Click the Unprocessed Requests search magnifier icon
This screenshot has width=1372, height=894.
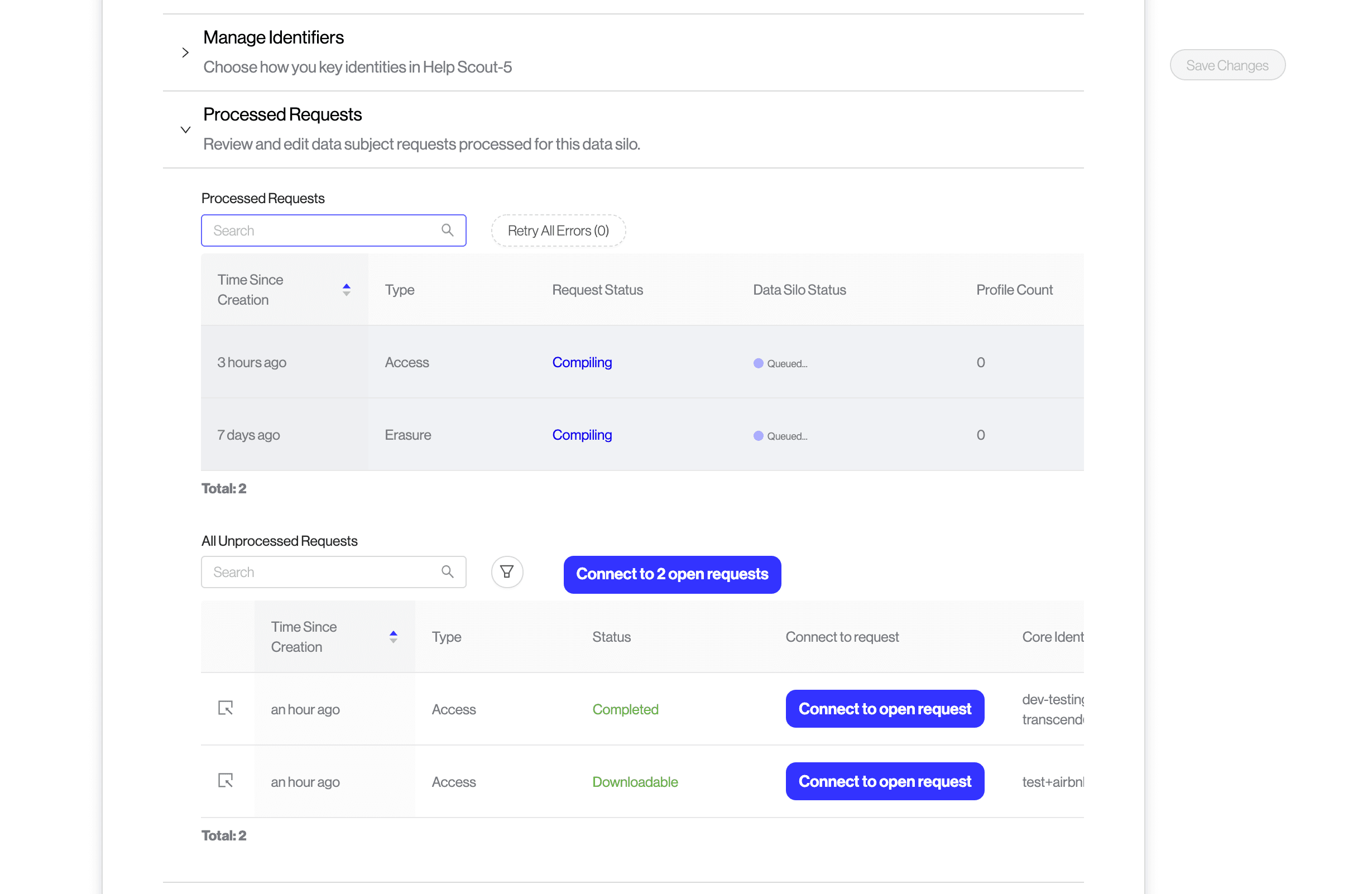pyautogui.click(x=447, y=572)
